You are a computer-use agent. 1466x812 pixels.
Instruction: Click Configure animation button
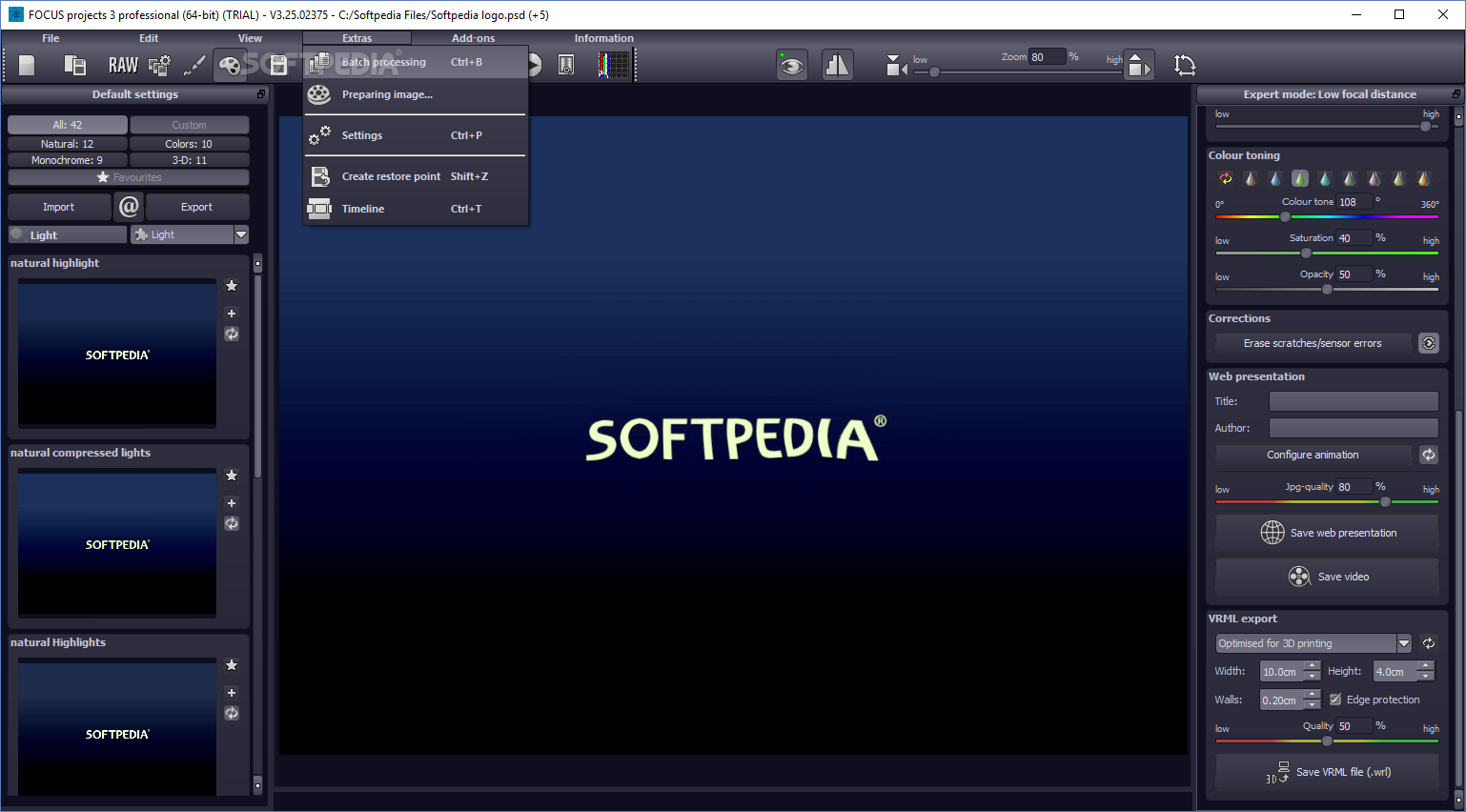click(x=1313, y=455)
